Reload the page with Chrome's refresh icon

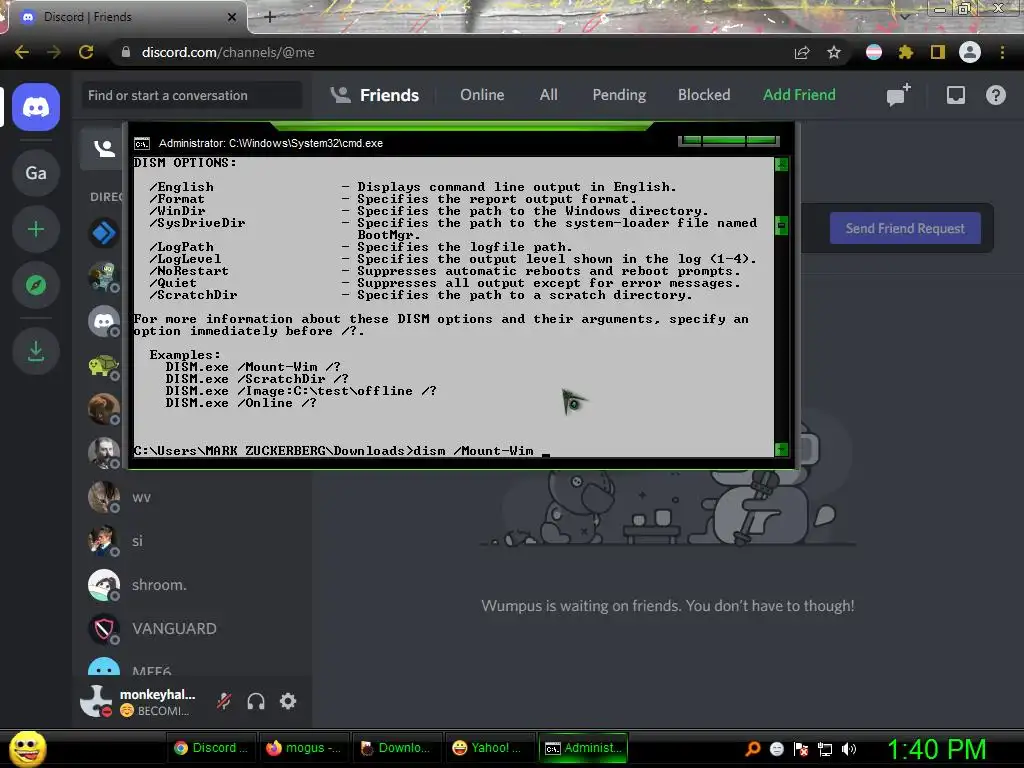pos(86,52)
